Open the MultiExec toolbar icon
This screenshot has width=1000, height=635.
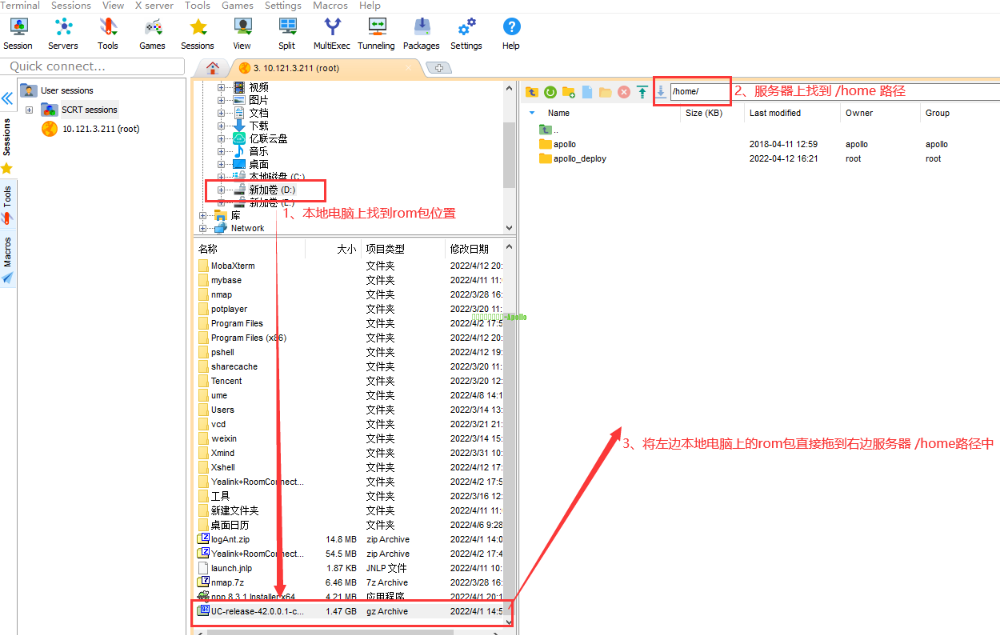[332, 32]
